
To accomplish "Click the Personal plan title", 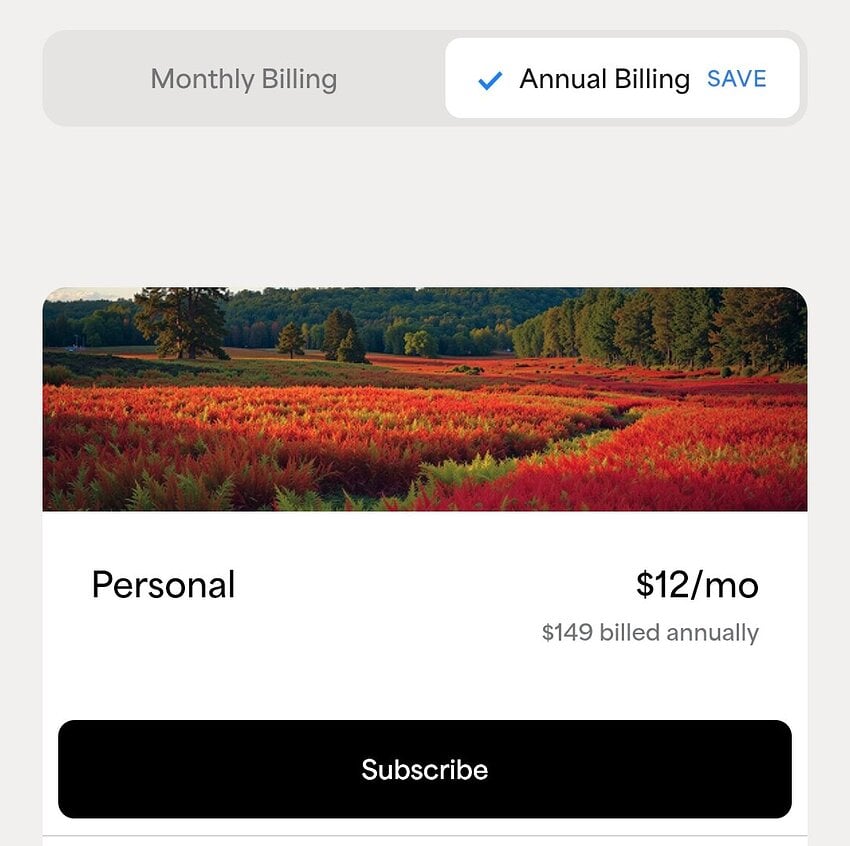I will tap(163, 585).
